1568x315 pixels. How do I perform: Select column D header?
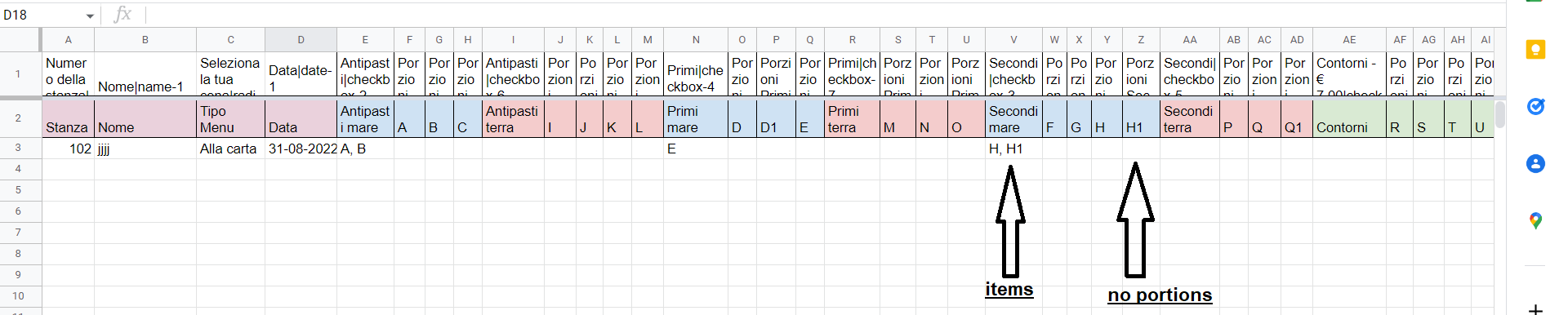coord(301,39)
